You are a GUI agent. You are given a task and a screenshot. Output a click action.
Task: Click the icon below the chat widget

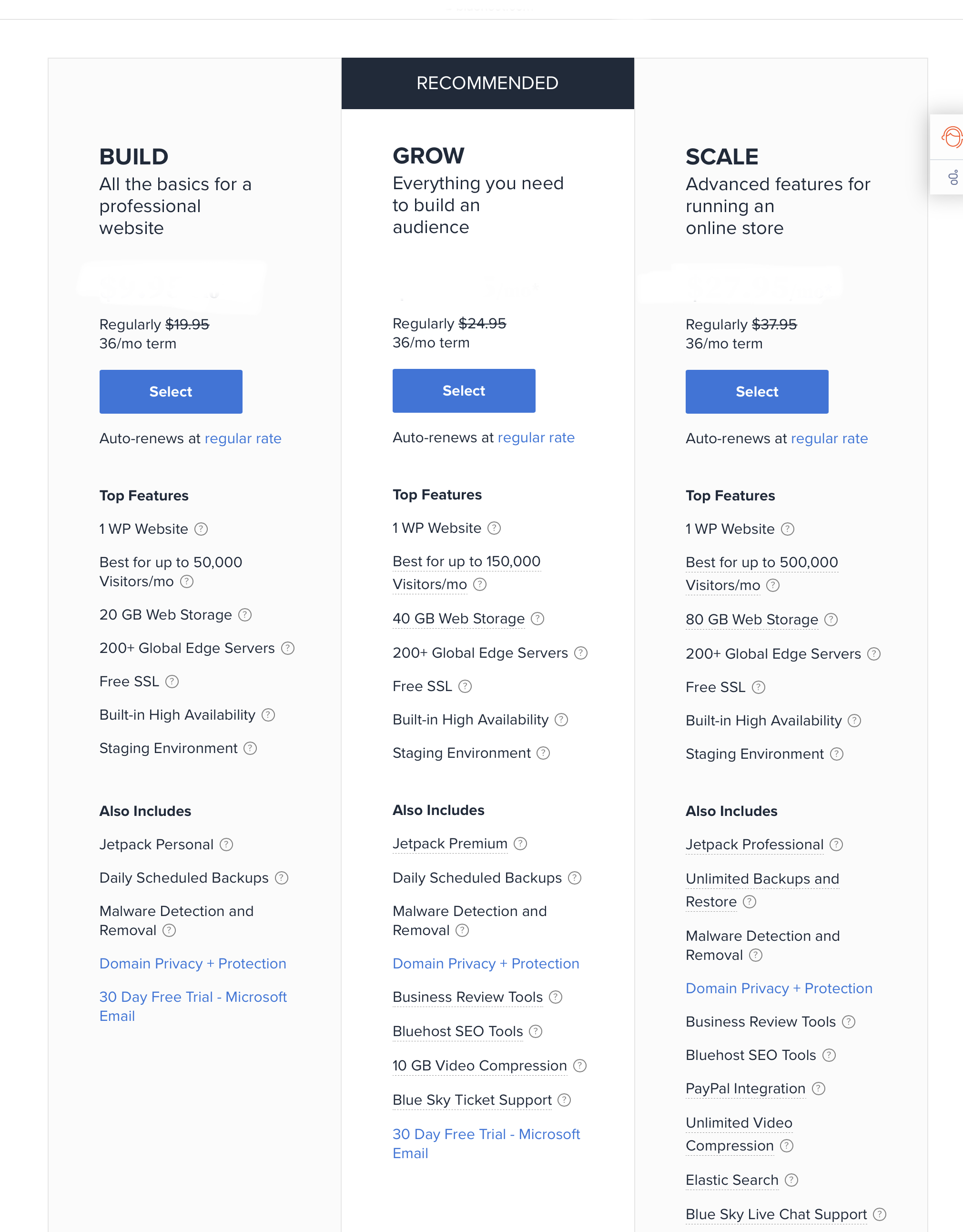tap(953, 178)
